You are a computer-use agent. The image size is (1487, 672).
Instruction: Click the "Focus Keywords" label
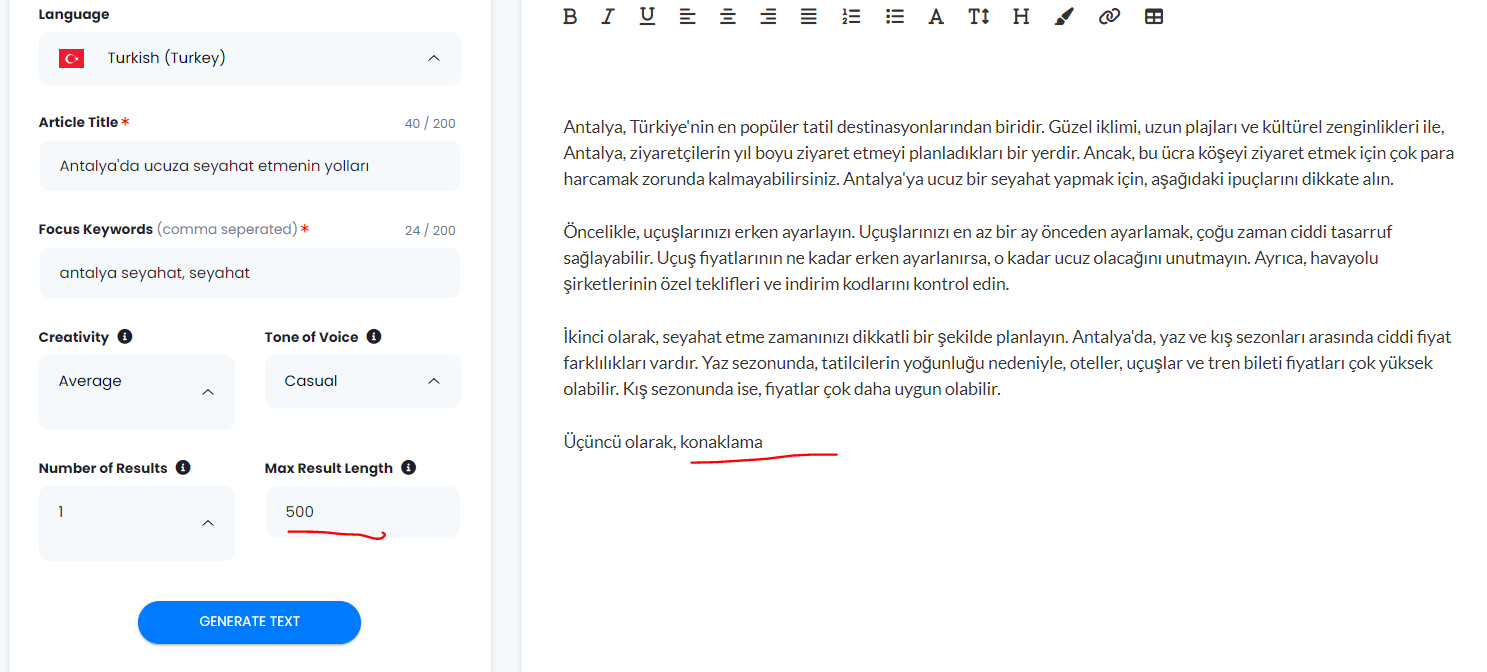(x=95, y=229)
